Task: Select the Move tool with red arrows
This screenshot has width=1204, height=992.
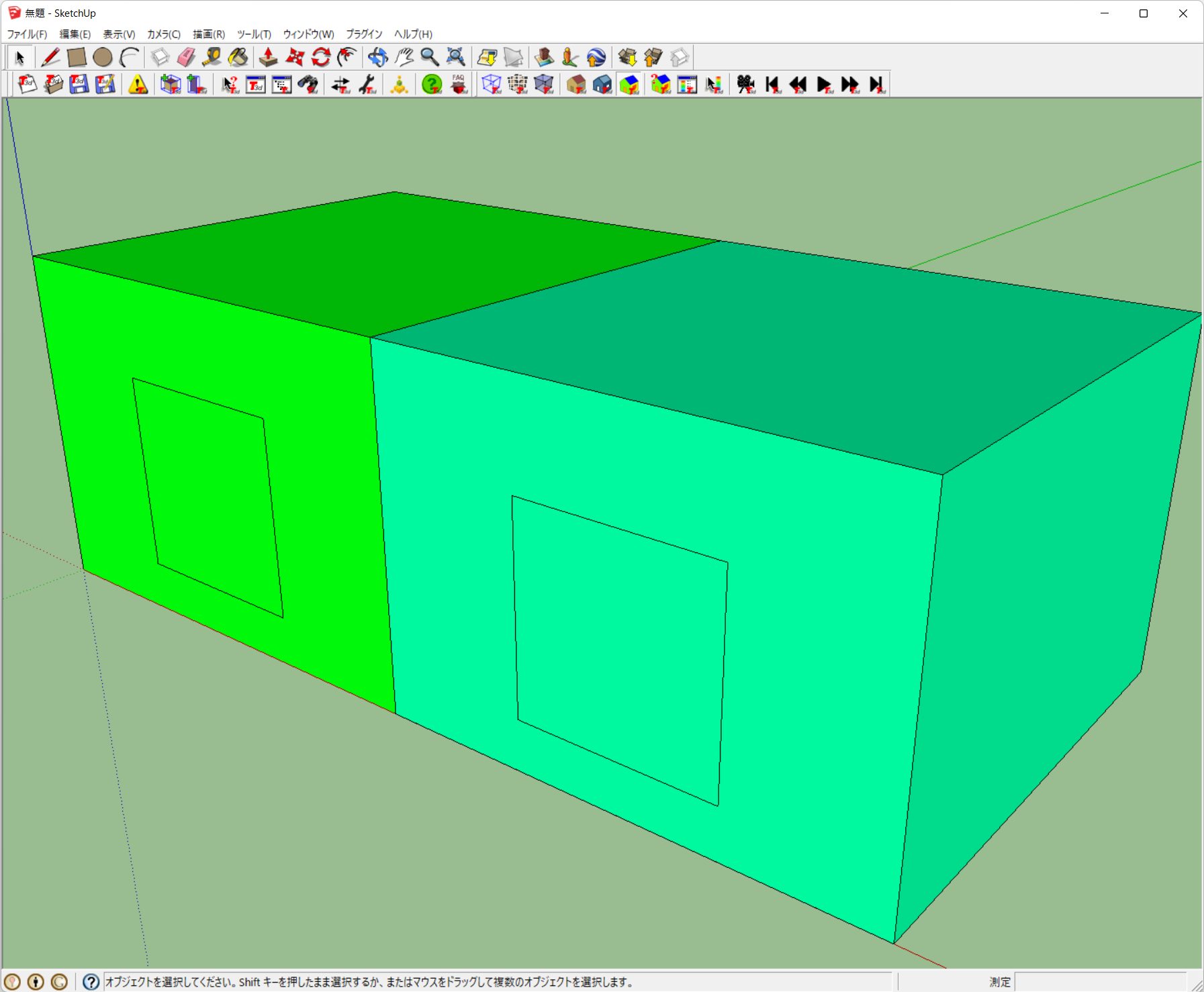Action: pos(295,58)
